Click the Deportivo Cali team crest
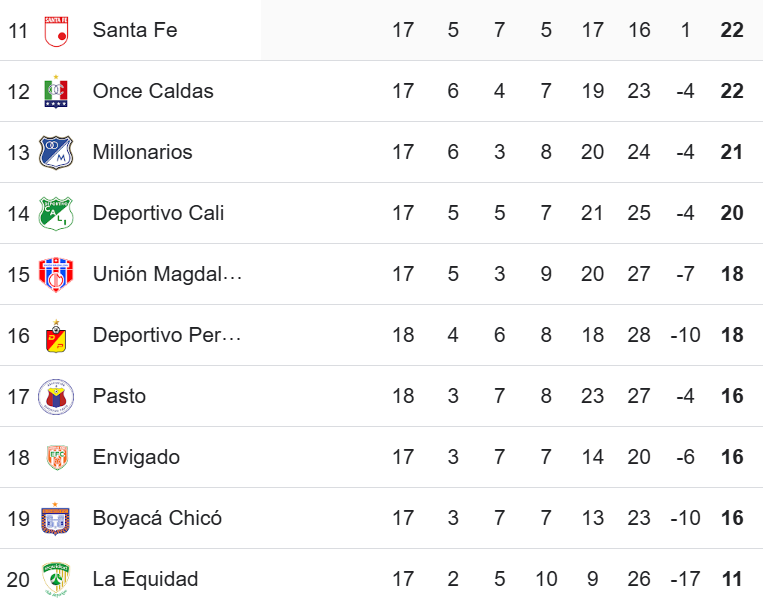 tap(56, 214)
